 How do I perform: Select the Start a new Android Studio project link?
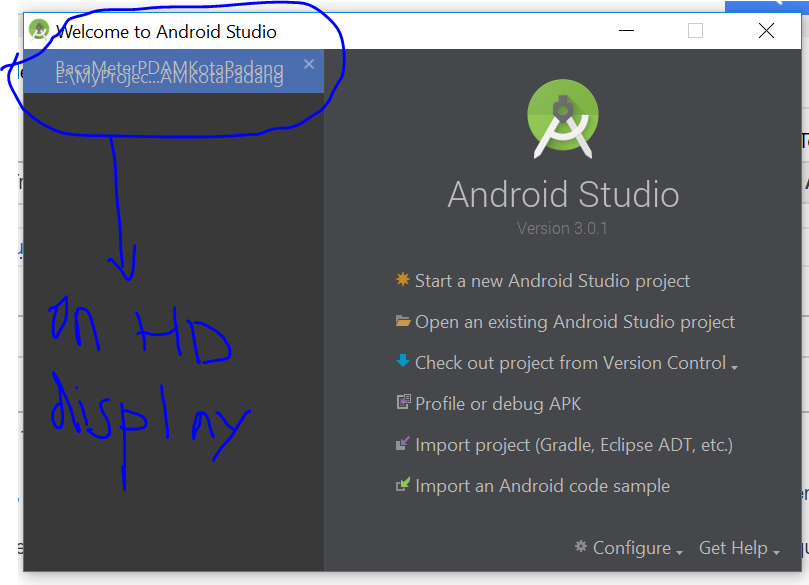click(x=552, y=281)
